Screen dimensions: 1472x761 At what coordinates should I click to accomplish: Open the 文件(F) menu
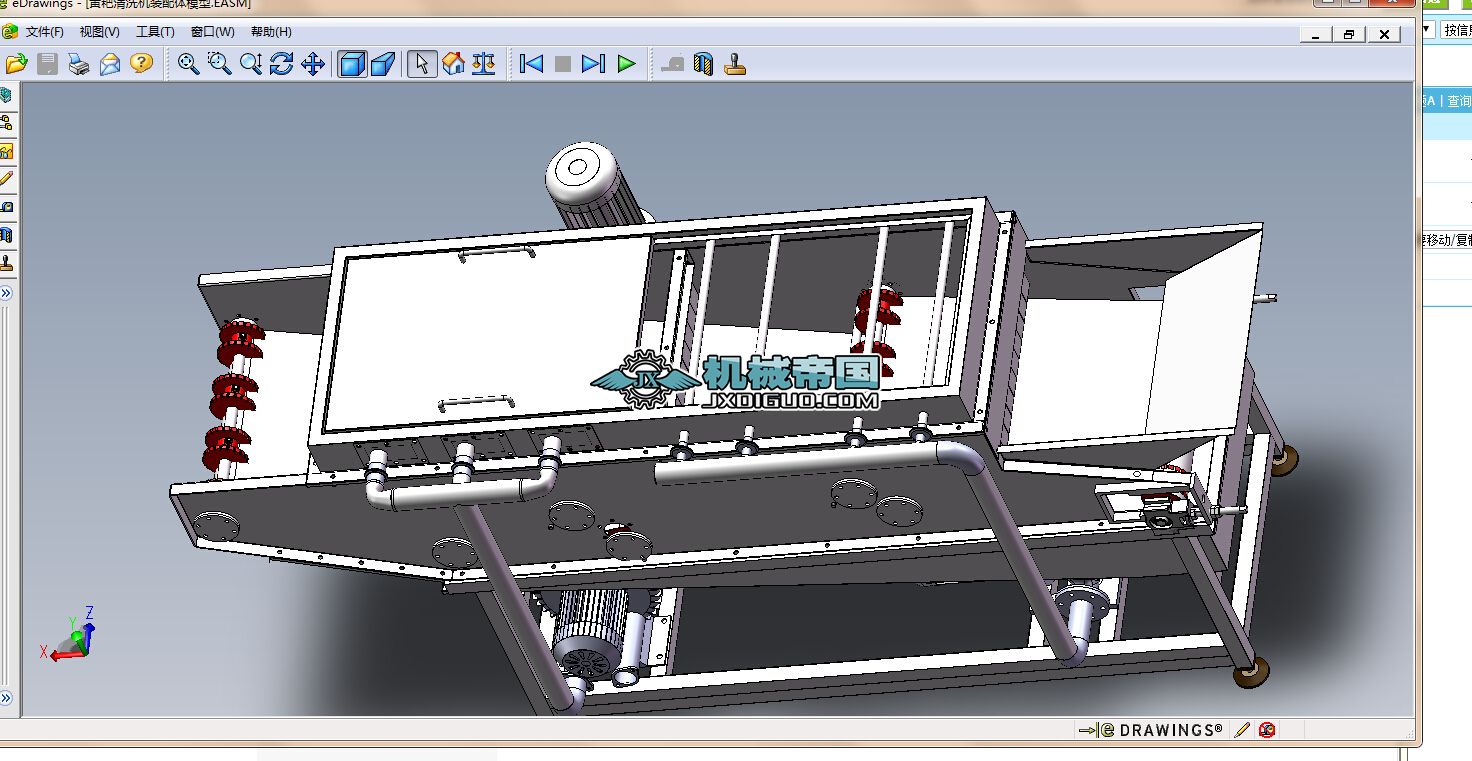(x=45, y=32)
